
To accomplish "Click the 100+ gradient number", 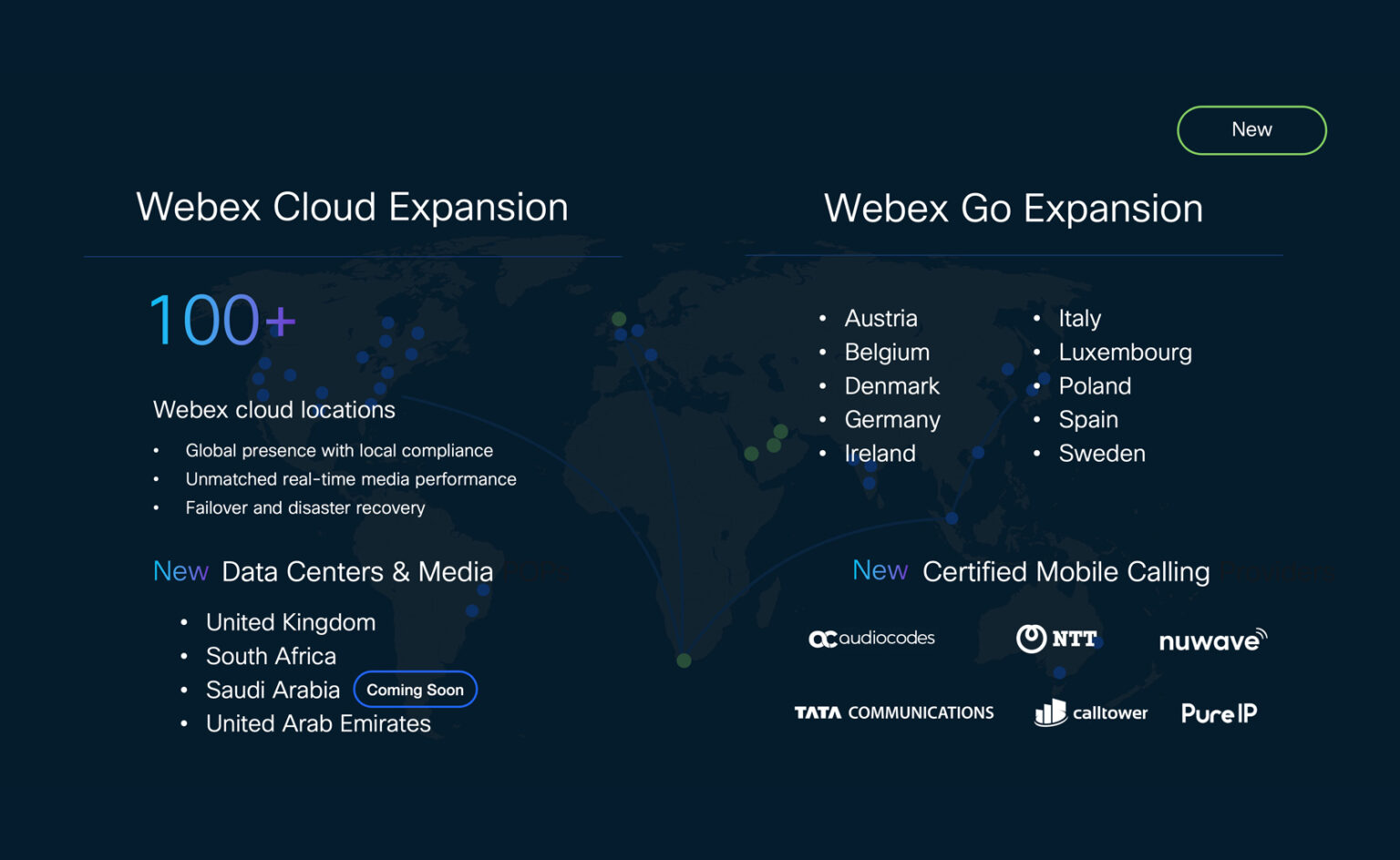I will coord(221,321).
